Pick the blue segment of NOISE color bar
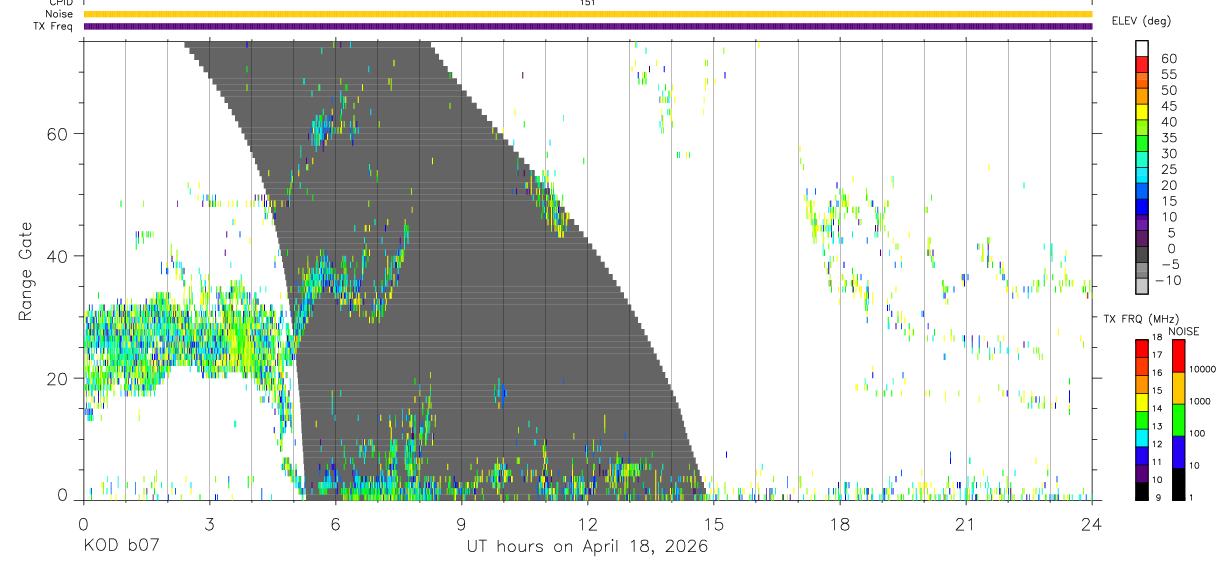The height and width of the screenshot is (567, 1228). point(1178,452)
